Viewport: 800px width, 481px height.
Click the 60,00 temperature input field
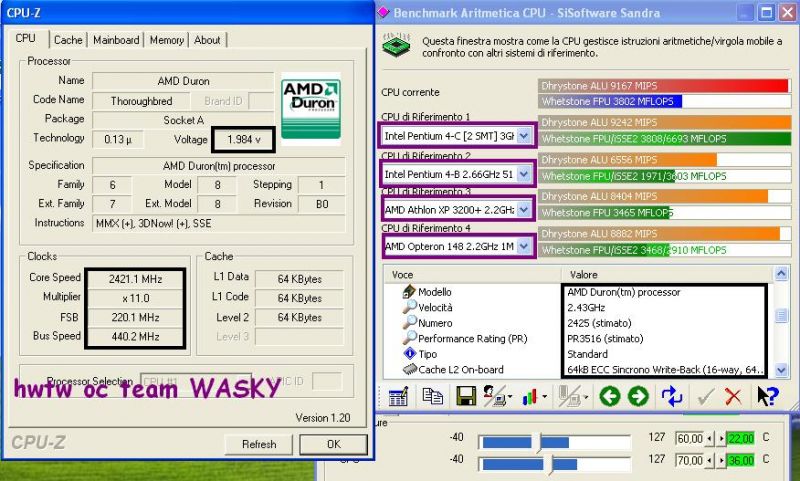tap(689, 438)
